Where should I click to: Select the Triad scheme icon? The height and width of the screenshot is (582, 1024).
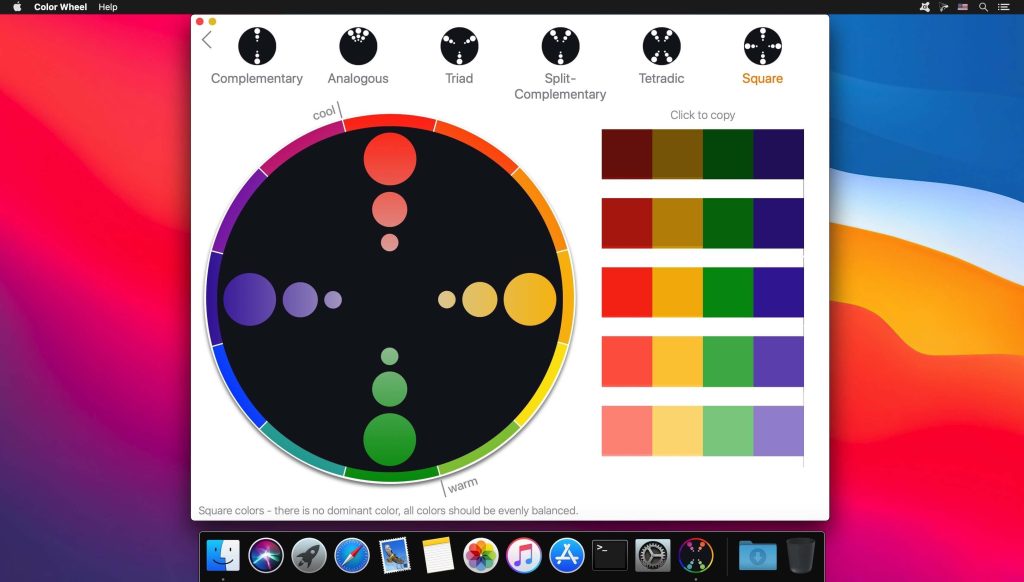point(459,46)
